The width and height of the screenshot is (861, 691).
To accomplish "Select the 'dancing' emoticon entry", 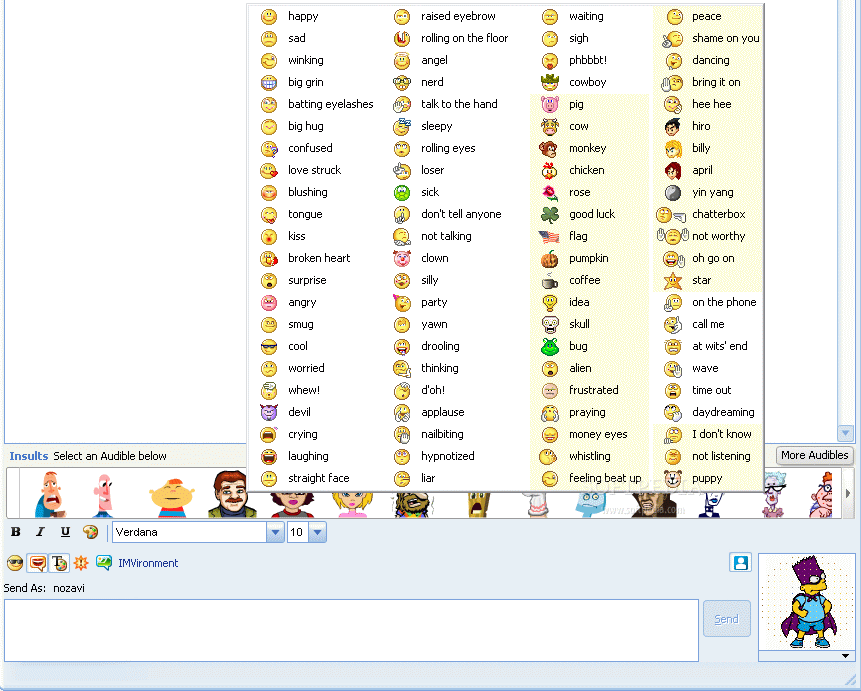I will (710, 60).
